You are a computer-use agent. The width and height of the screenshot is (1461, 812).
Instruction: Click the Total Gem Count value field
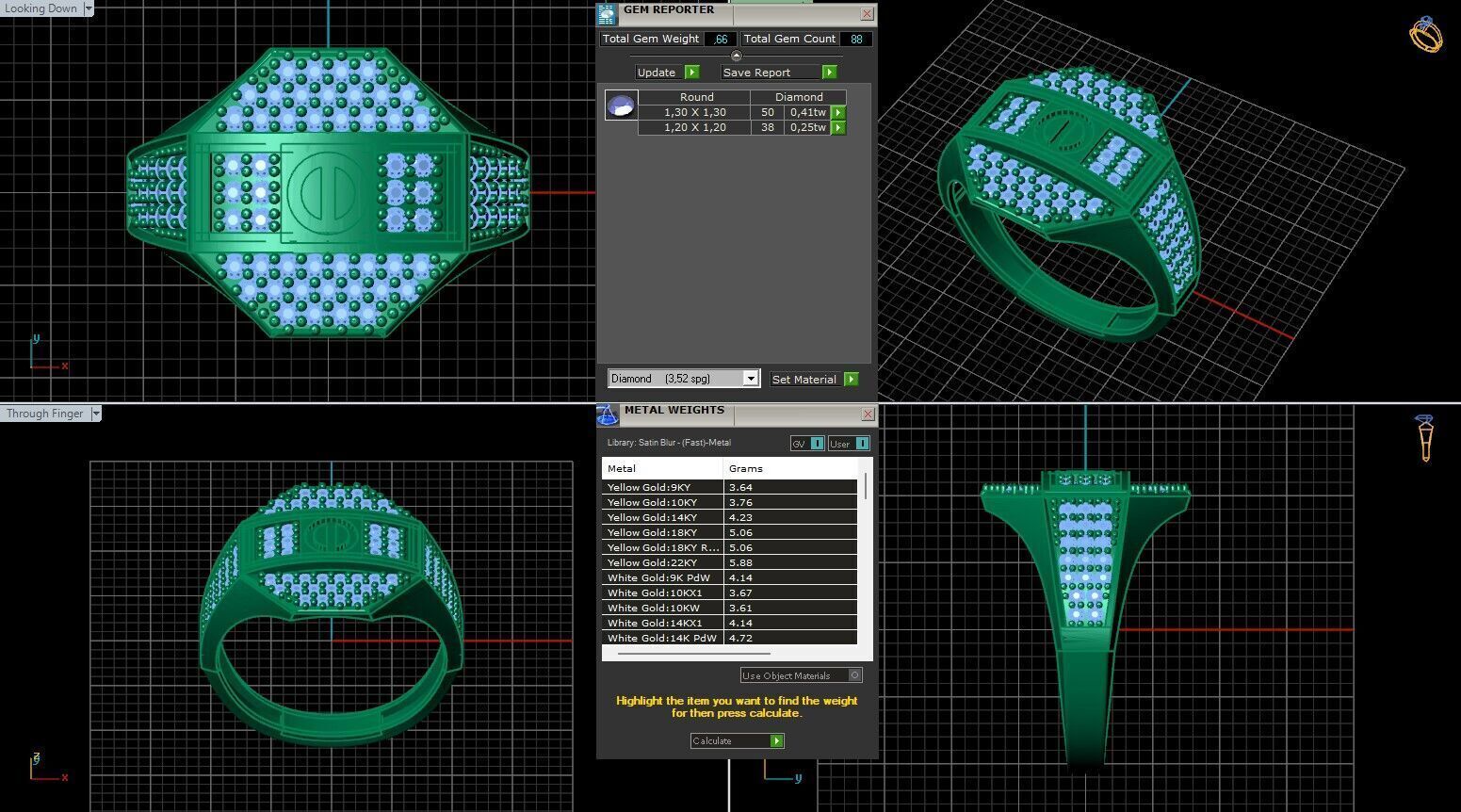856,39
